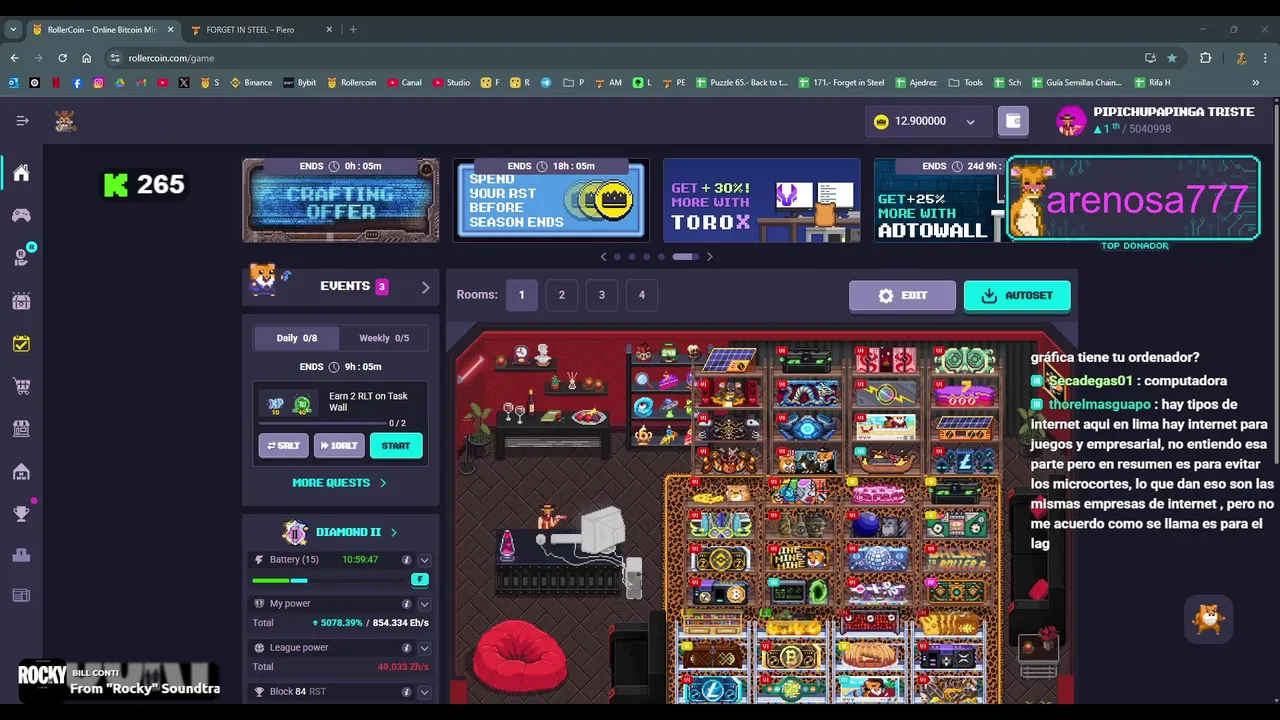Screen dimensions: 1280x720
Task: Click the START quest button
Action: 396,446
